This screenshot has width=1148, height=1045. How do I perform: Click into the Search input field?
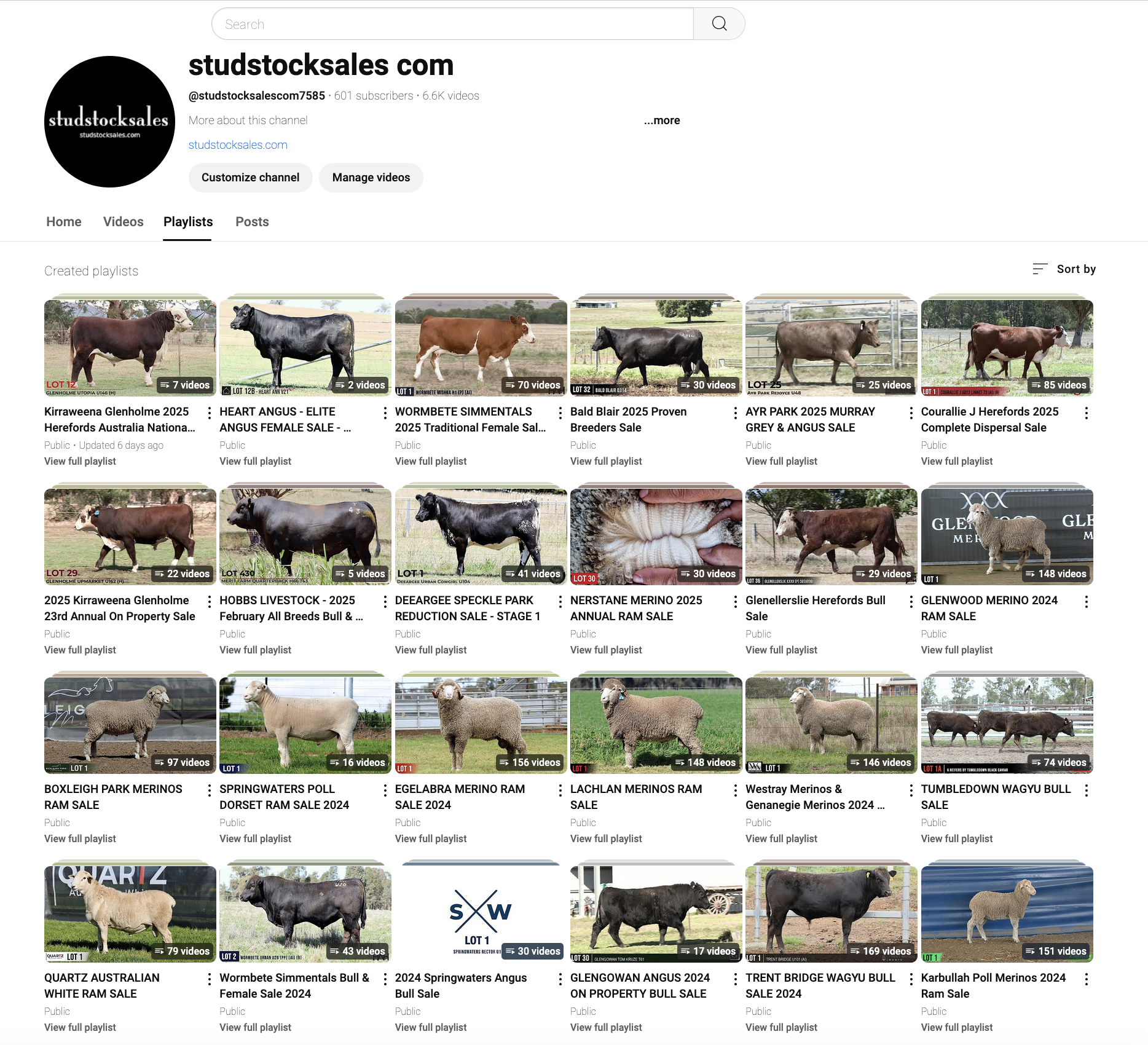click(x=452, y=24)
